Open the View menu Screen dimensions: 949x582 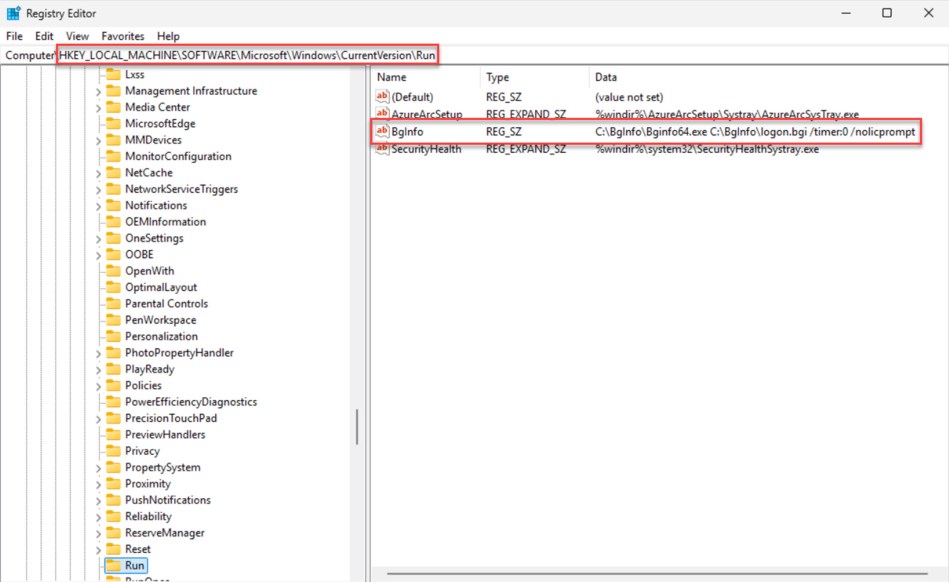tap(77, 36)
